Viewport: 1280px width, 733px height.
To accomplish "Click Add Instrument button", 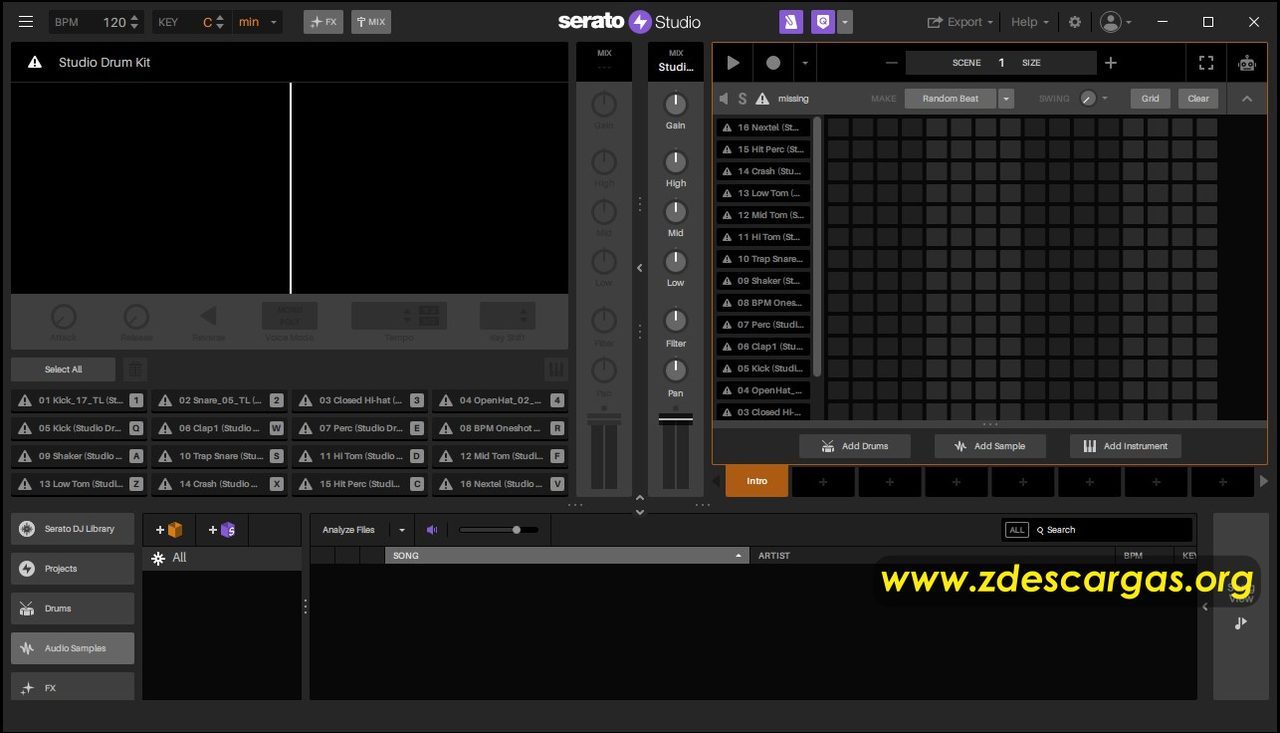I will [x=1125, y=446].
